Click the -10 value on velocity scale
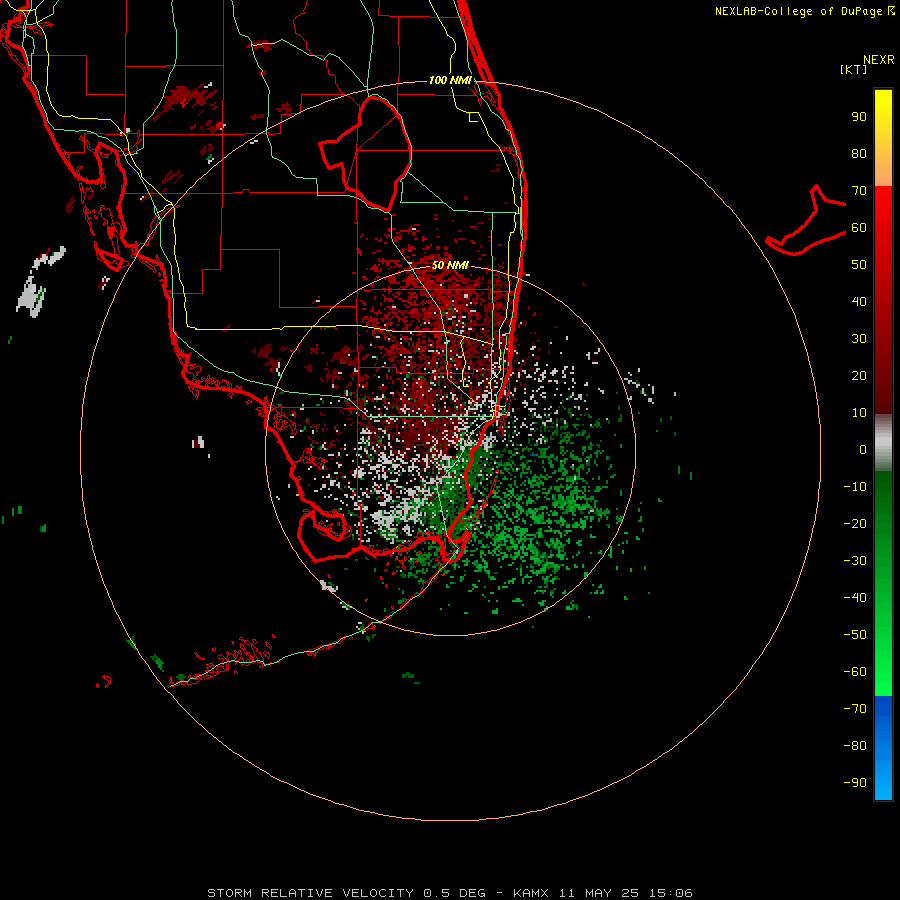The height and width of the screenshot is (900, 900). [855, 487]
